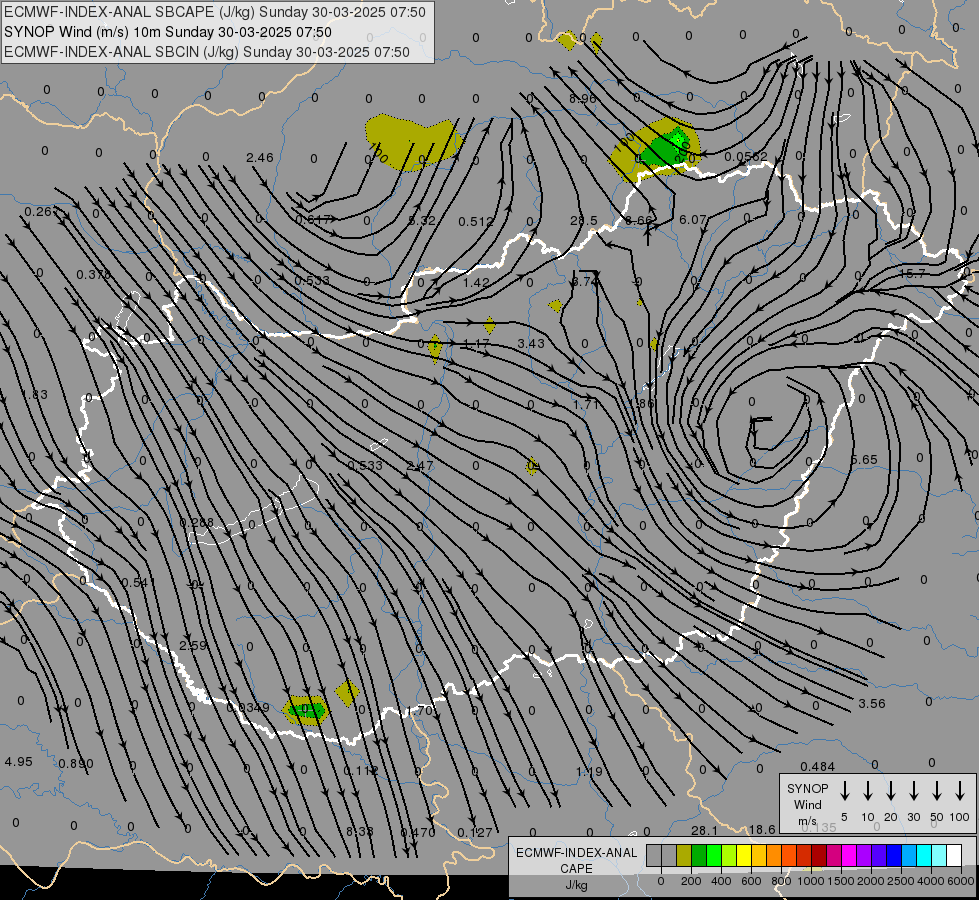The height and width of the screenshot is (900, 979).
Task: Click the 1.19 value on the map
Action: pos(589,771)
